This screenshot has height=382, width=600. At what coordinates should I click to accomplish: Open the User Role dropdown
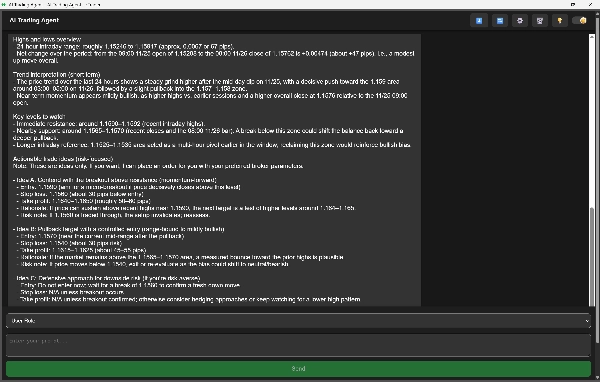[298, 321]
